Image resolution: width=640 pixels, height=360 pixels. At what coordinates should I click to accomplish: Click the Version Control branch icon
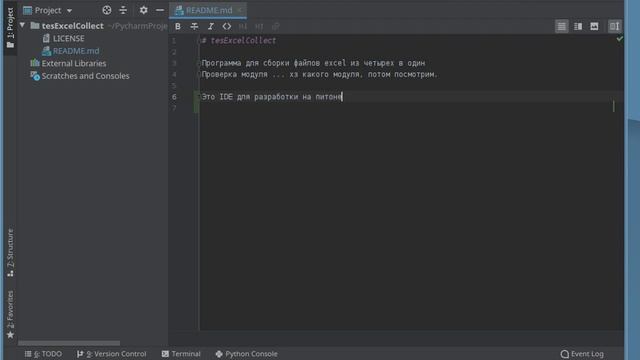coord(80,354)
